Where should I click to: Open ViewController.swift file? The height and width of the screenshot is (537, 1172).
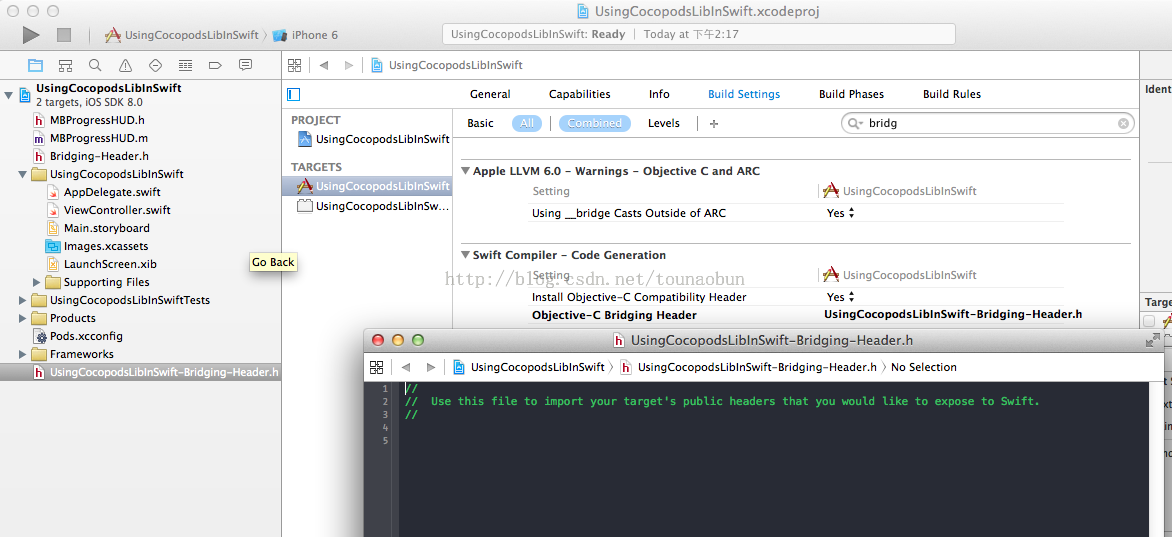coord(117,210)
